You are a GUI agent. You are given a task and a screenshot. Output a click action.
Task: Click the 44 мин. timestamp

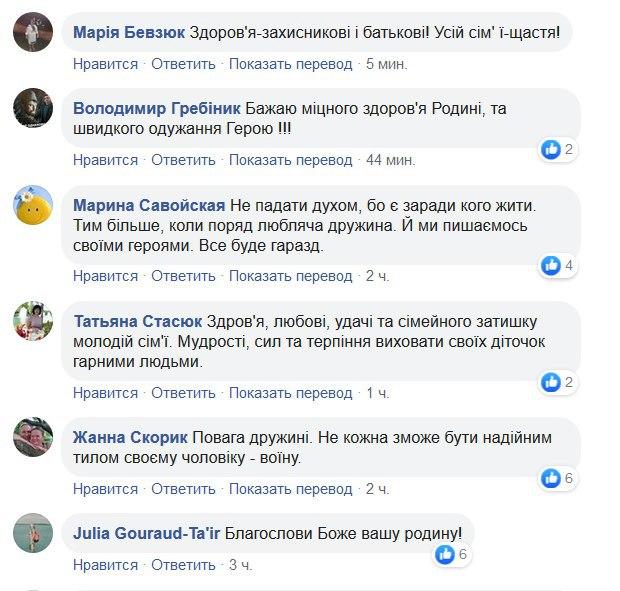point(390,160)
